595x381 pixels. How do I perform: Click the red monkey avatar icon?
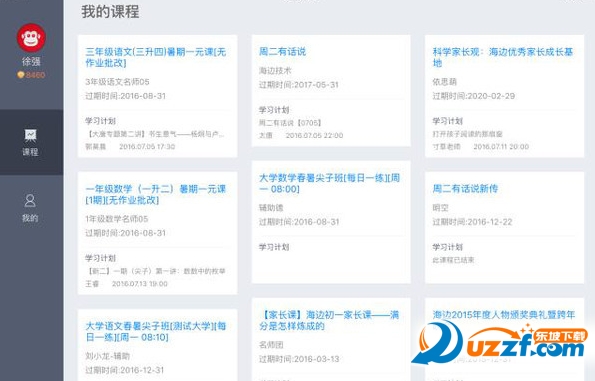[x=31, y=38]
